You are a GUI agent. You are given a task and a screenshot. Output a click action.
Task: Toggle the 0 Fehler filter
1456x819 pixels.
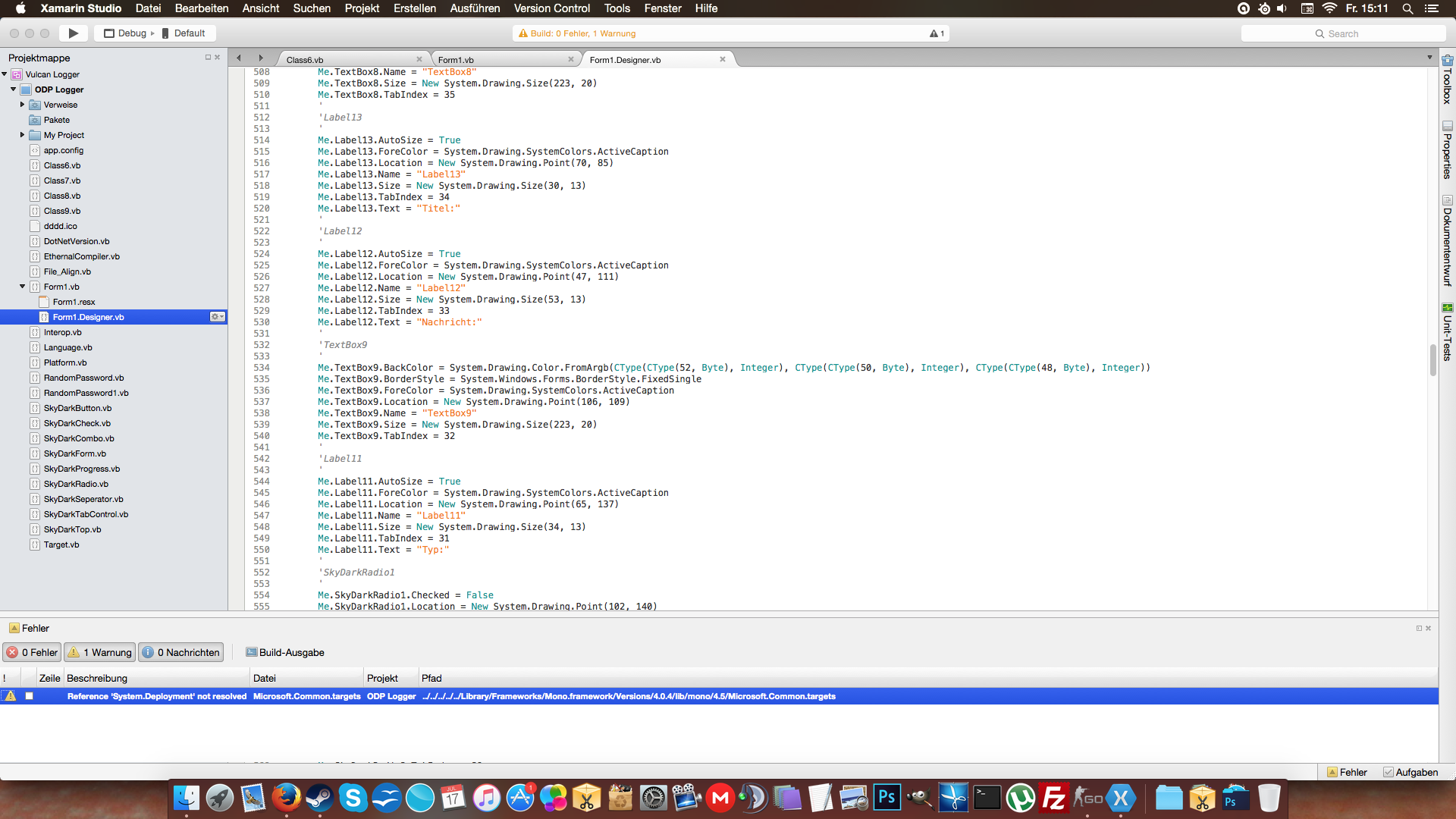tap(32, 652)
